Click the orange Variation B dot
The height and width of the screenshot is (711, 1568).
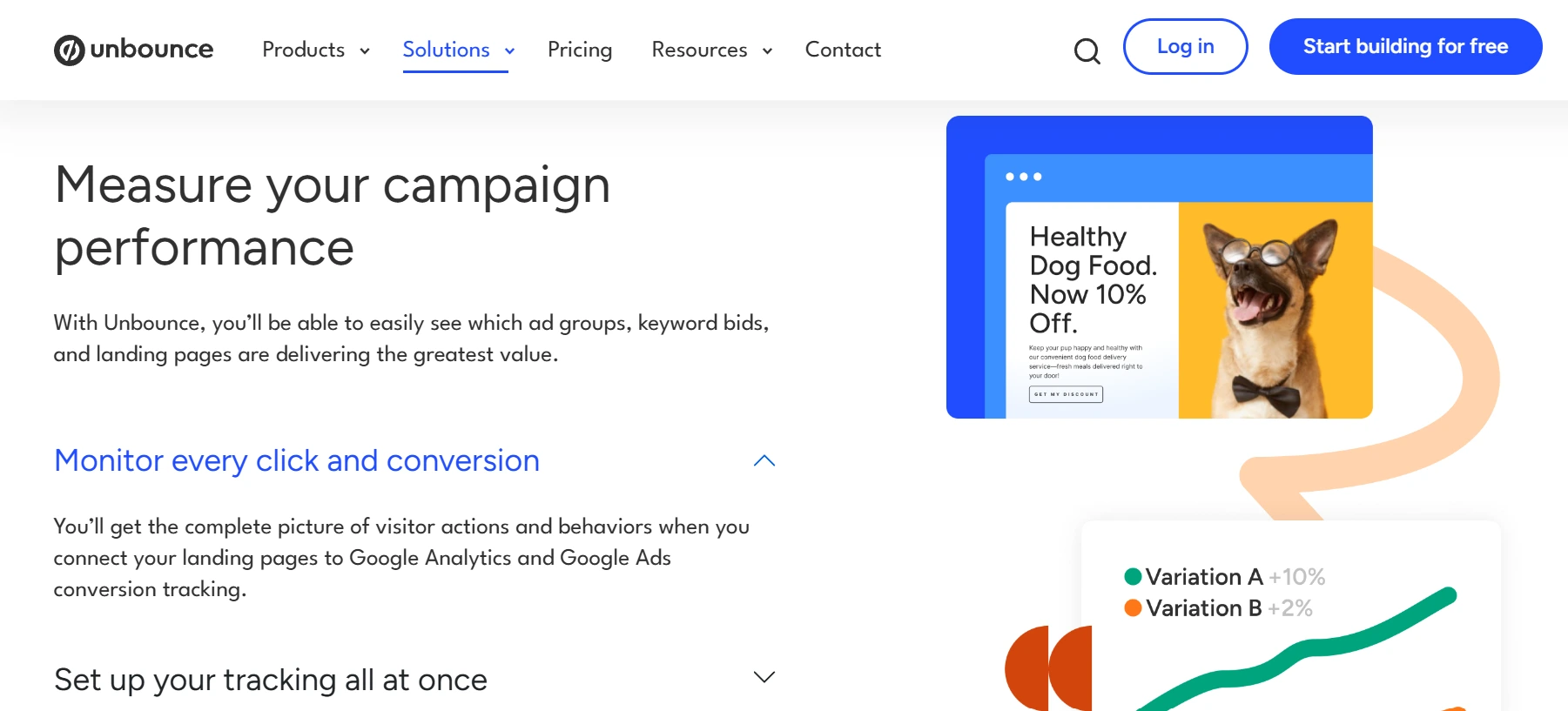click(x=1133, y=608)
